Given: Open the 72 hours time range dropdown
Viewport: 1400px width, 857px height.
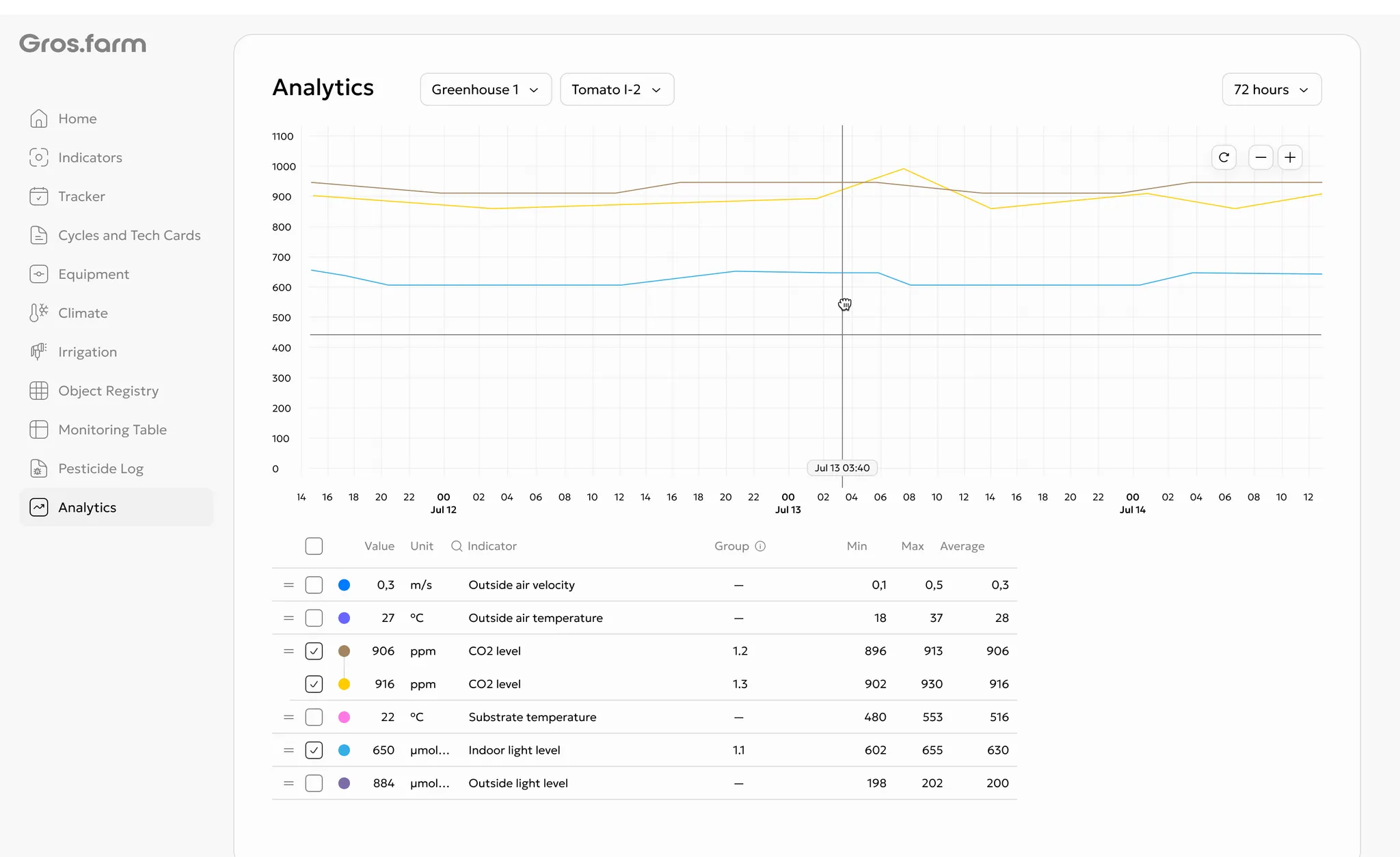Looking at the screenshot, I should (1271, 90).
